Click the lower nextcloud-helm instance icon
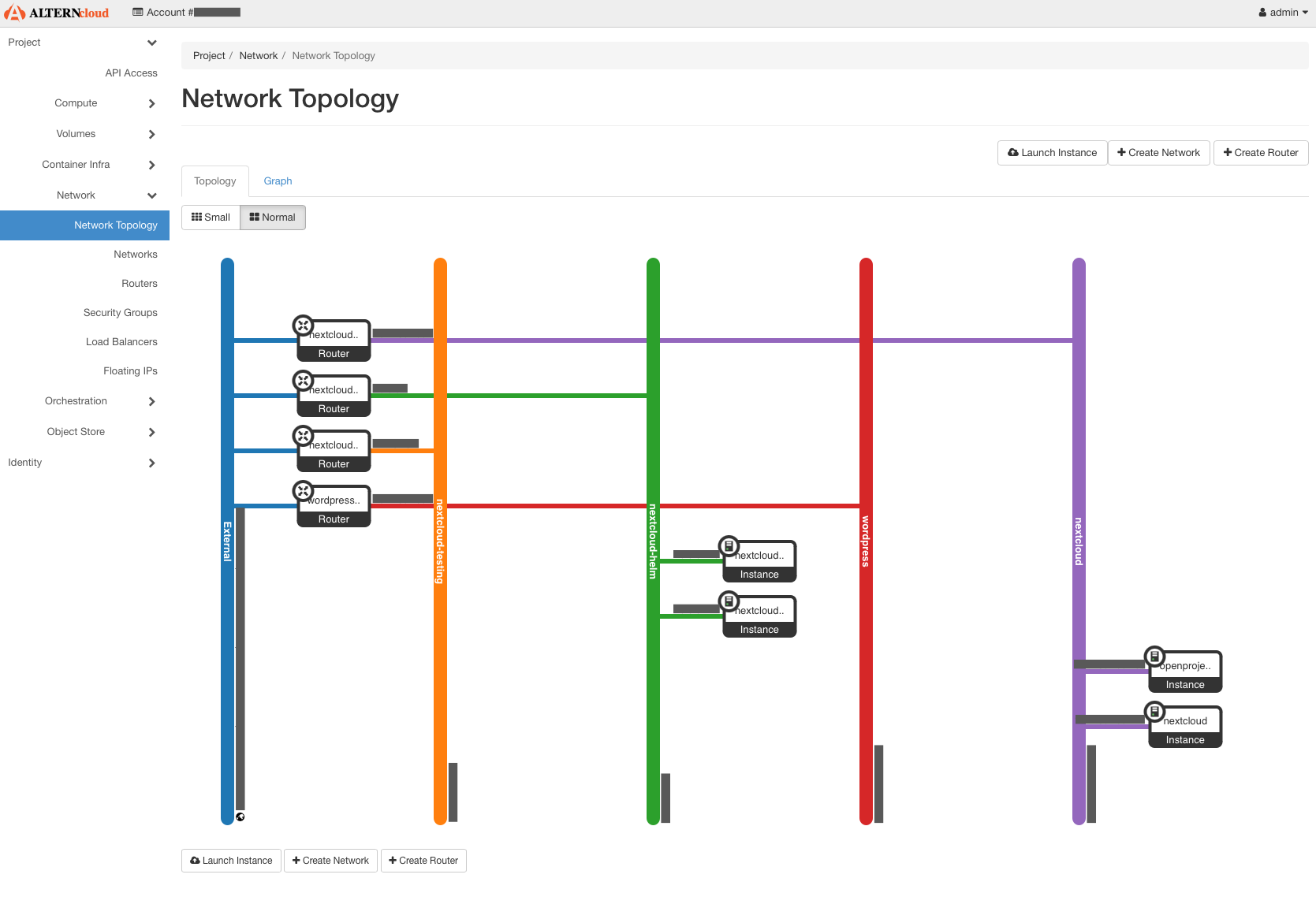 [729, 601]
